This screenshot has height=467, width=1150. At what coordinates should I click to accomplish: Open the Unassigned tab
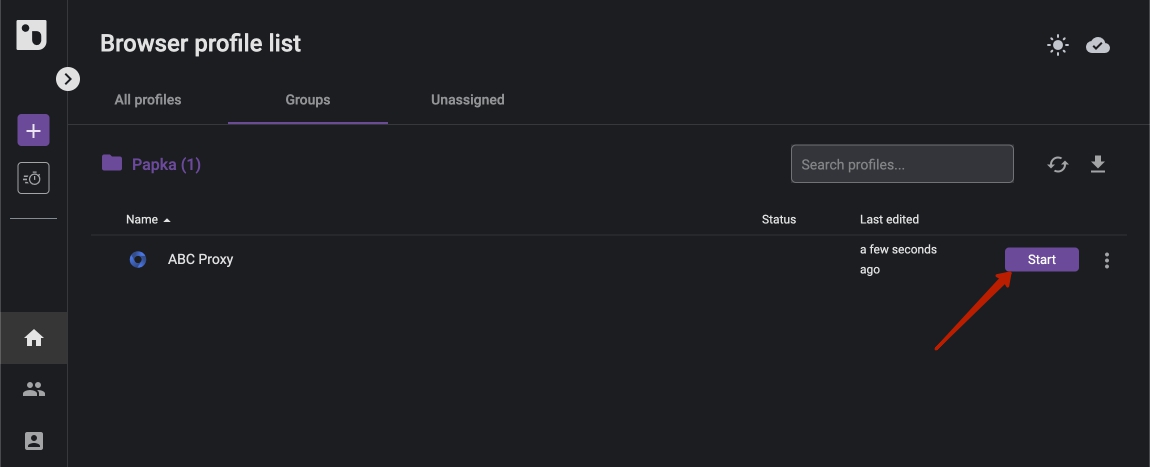point(467,100)
